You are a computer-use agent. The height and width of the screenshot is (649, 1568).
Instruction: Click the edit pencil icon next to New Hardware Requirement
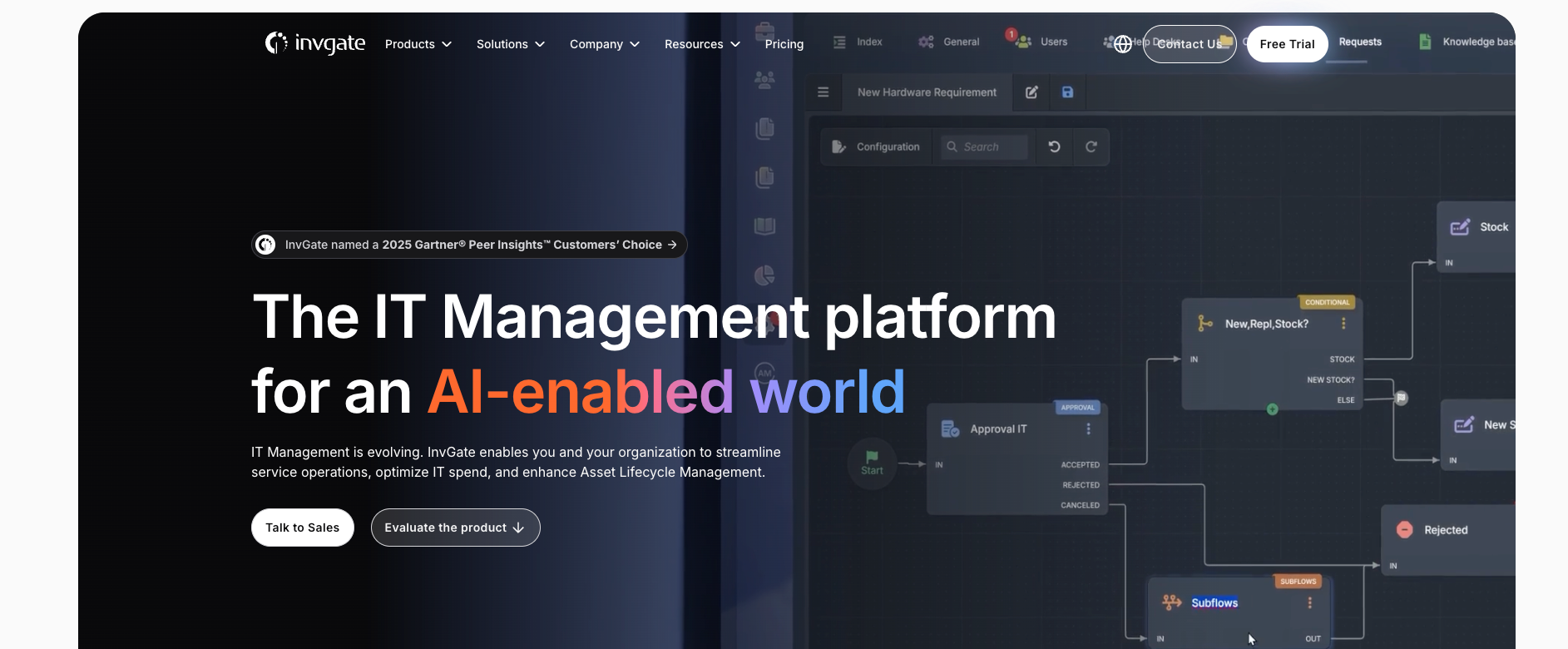[1031, 92]
